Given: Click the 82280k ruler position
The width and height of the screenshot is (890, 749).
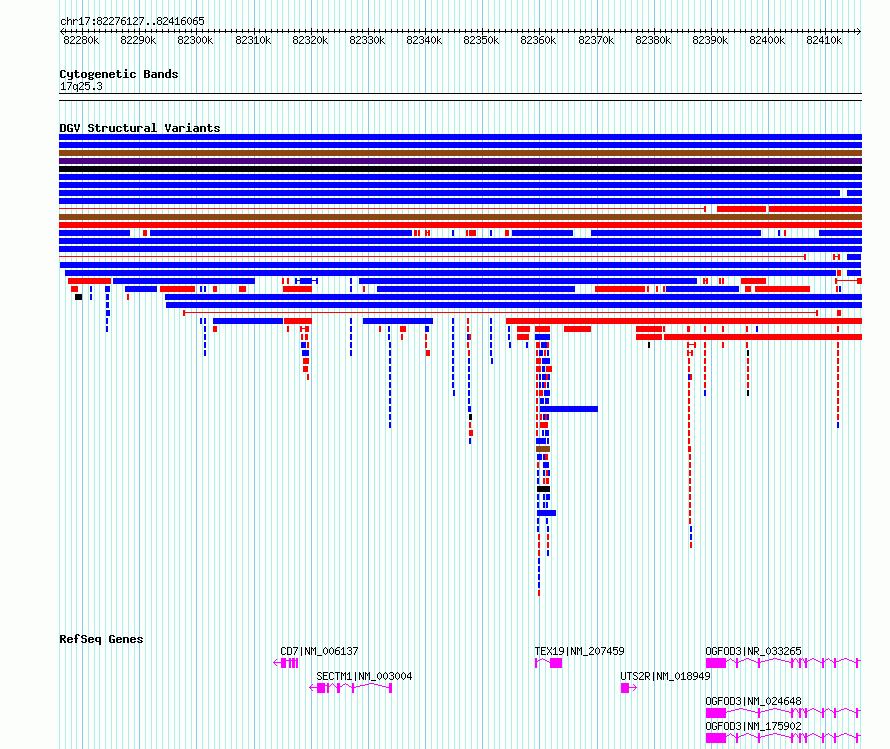Looking at the screenshot, I should pyautogui.click(x=81, y=40).
